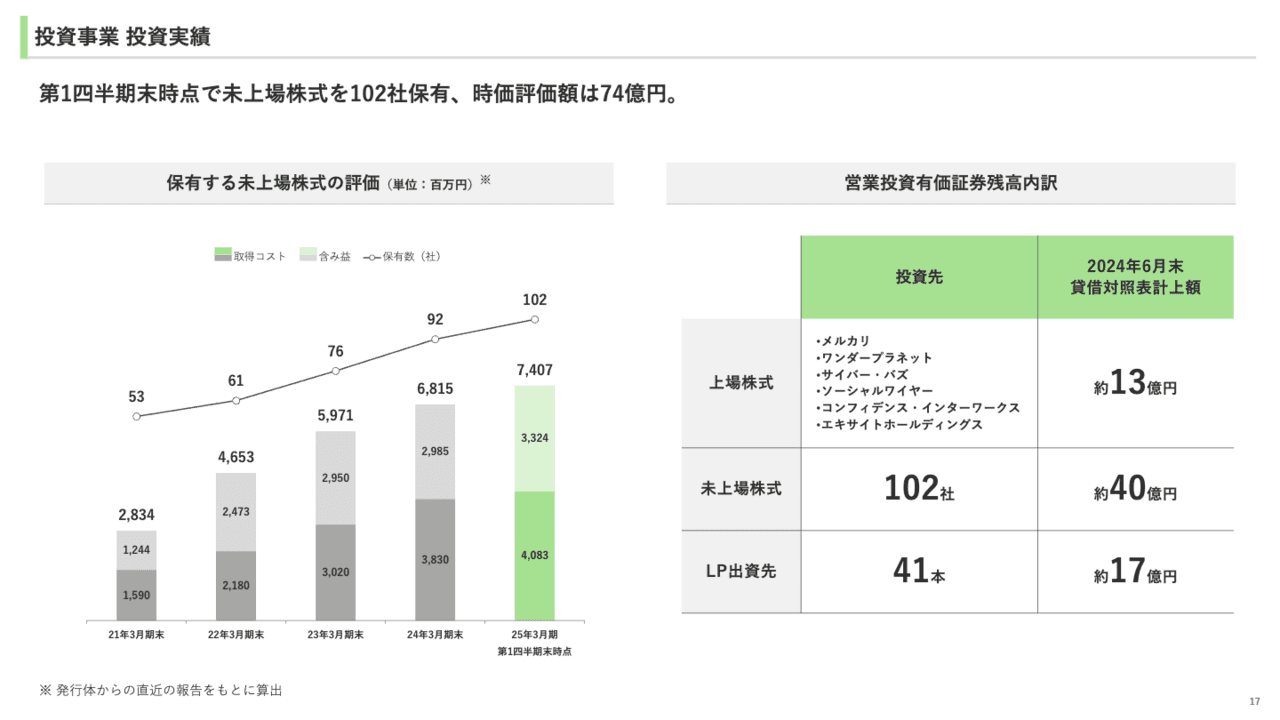The width and height of the screenshot is (1280, 720).
Task: Select the line marker labeled 102
Action: [534, 320]
